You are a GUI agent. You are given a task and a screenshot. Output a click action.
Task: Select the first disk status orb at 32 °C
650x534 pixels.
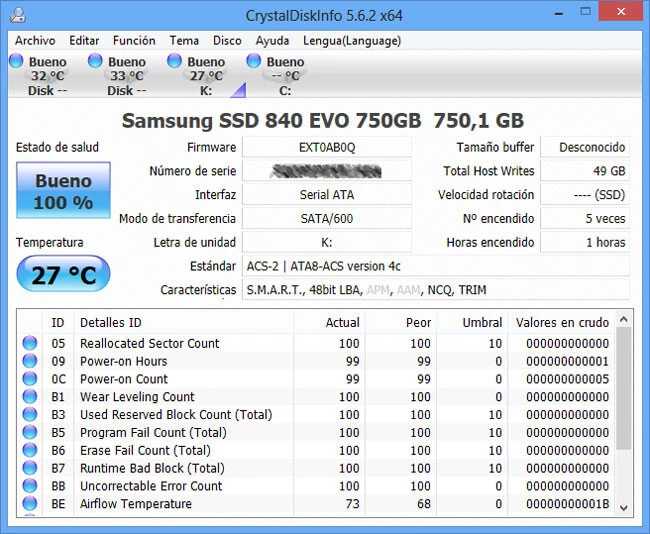point(17,62)
